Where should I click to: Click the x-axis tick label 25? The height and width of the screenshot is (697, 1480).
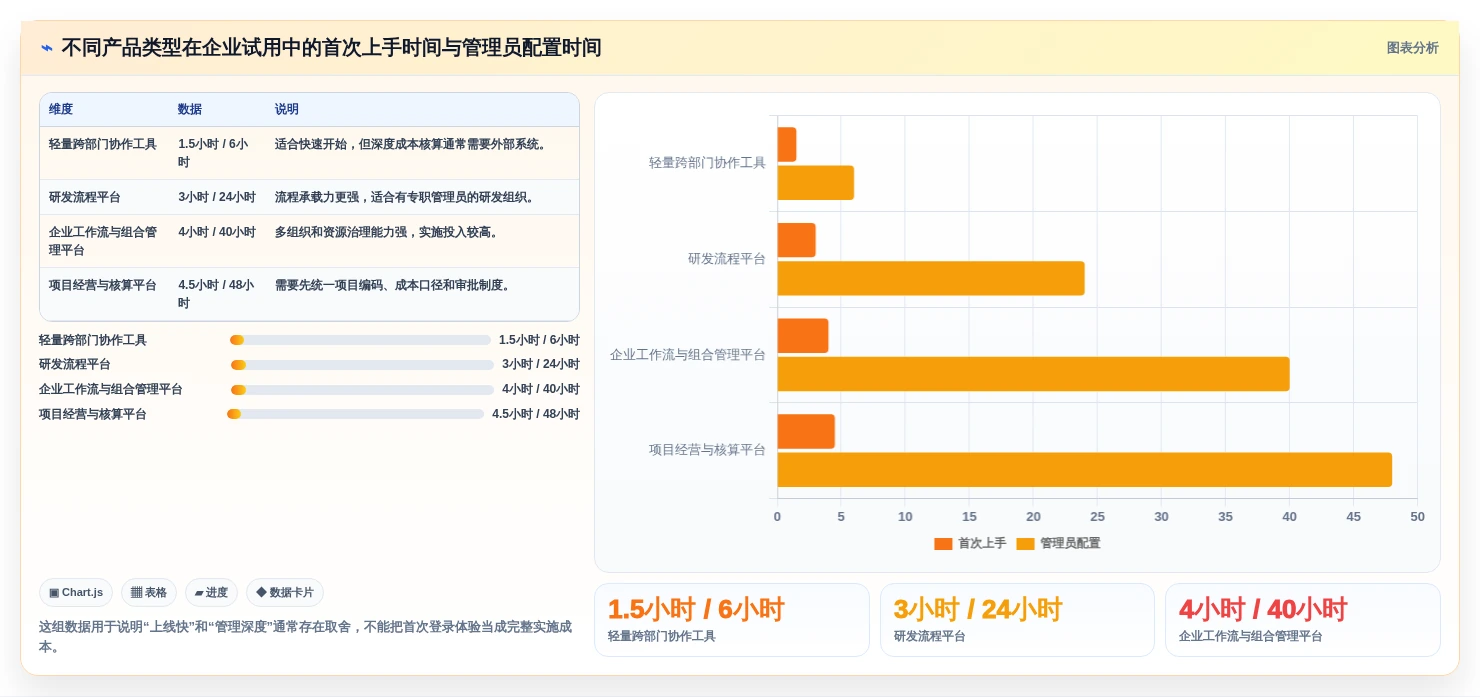point(1097,517)
